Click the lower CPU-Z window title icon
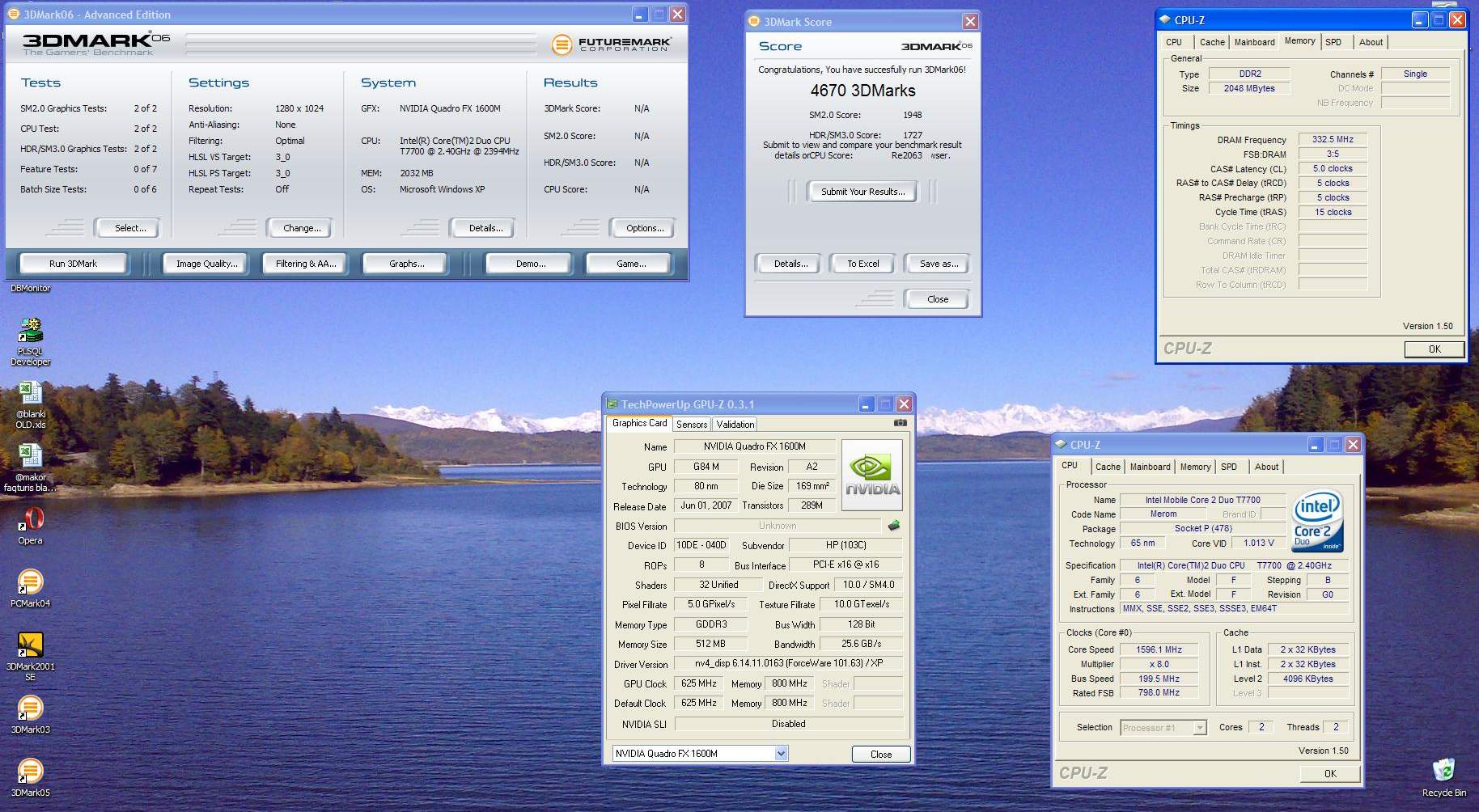 coord(1061,444)
